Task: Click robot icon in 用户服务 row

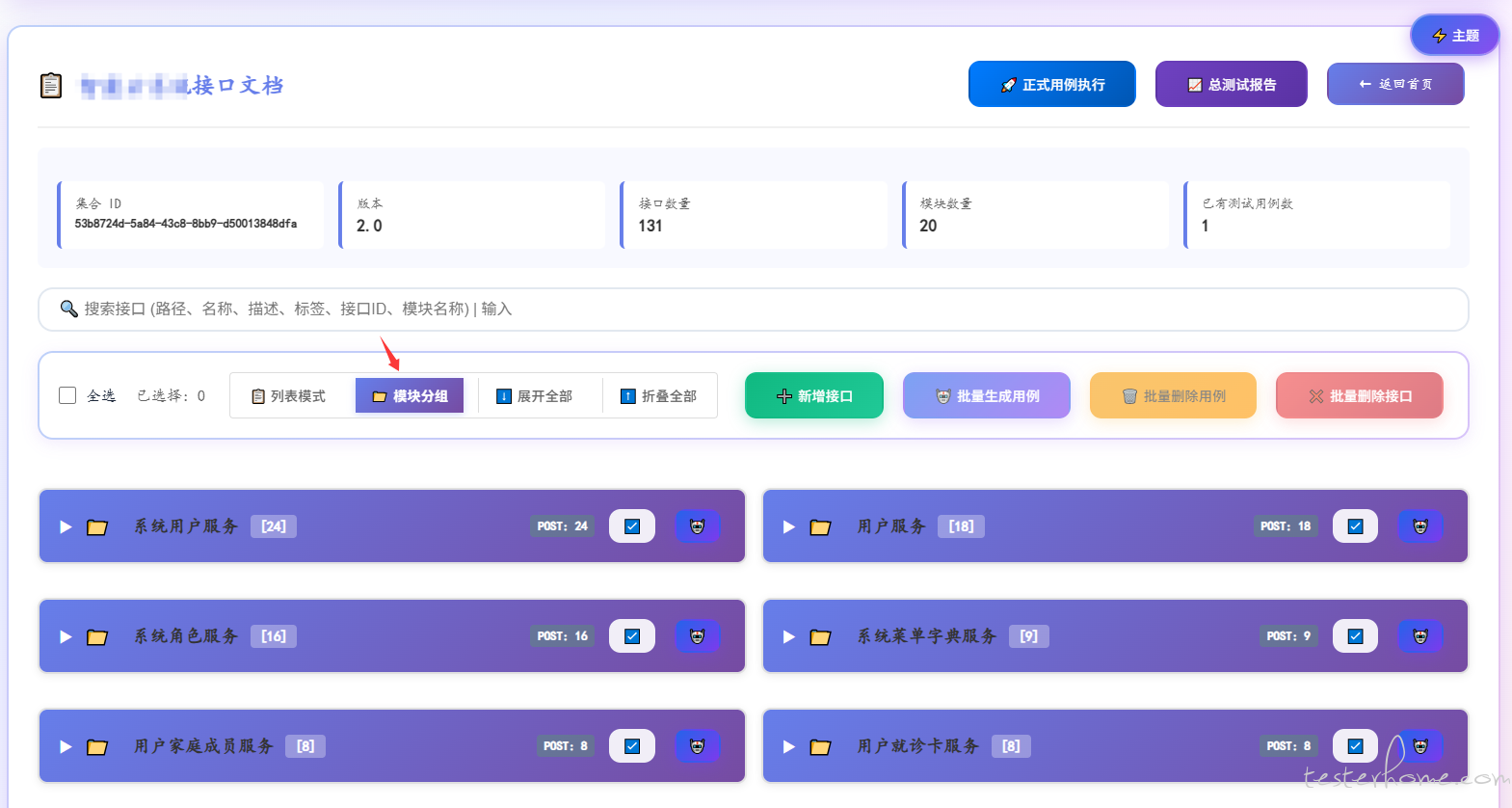Action: tap(1419, 526)
